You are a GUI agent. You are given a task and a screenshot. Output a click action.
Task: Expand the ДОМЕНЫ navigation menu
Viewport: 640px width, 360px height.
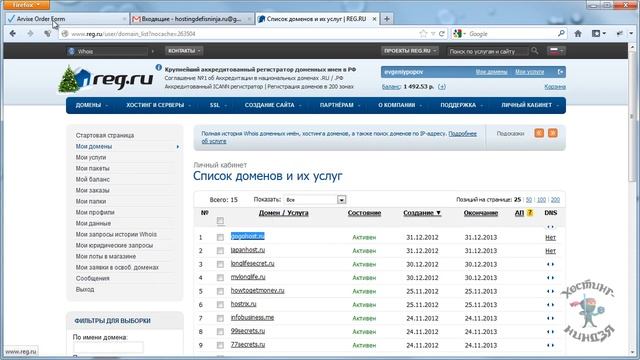(91, 105)
